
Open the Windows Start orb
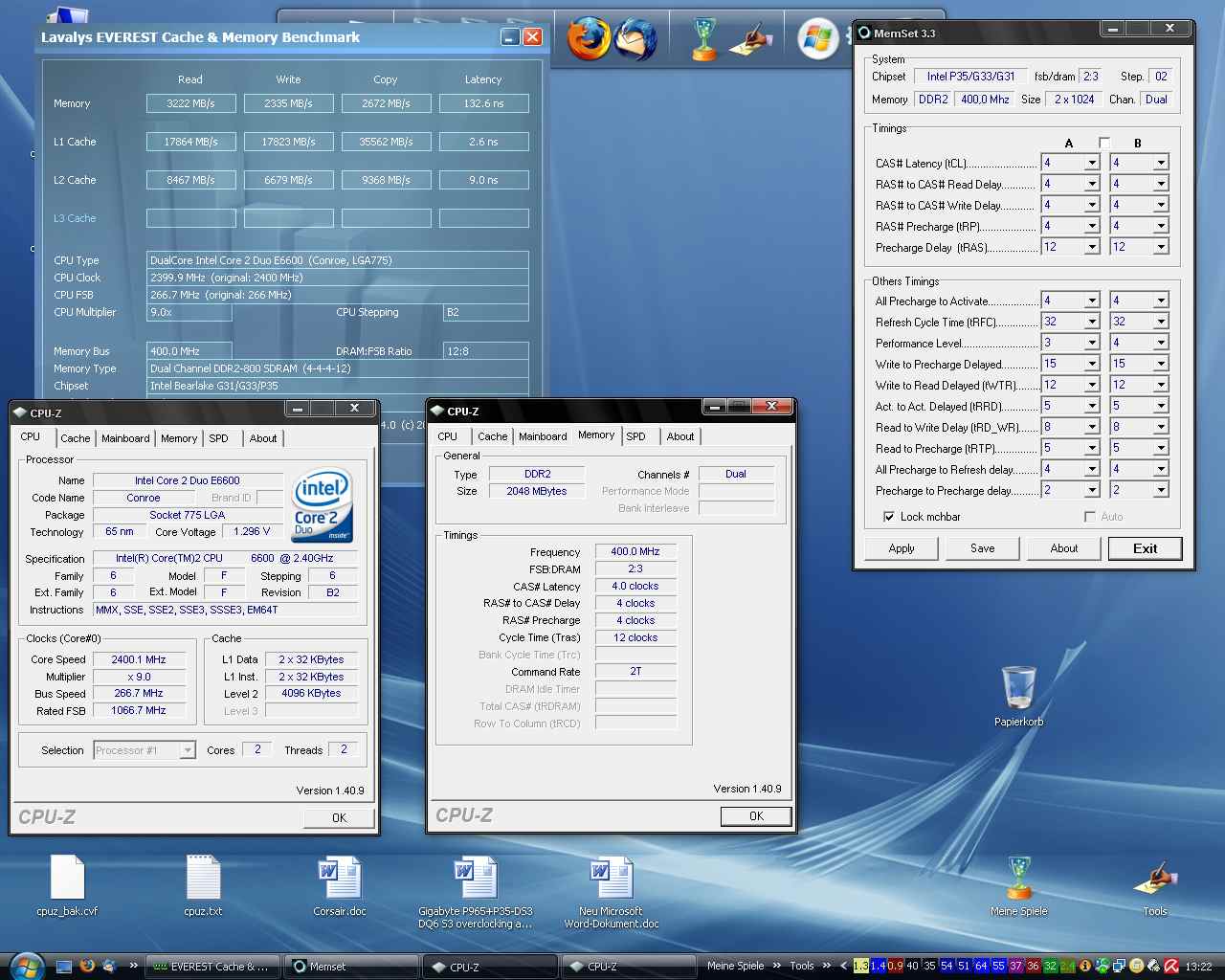(x=27, y=966)
